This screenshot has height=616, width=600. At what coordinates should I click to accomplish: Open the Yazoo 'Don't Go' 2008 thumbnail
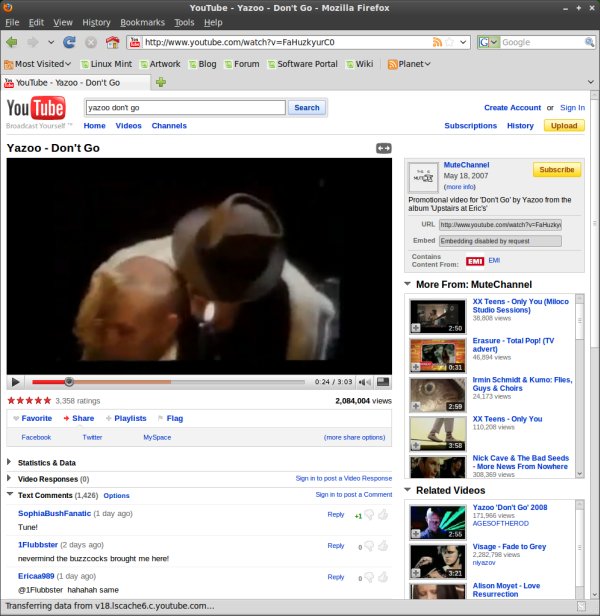pyautogui.click(x=438, y=522)
